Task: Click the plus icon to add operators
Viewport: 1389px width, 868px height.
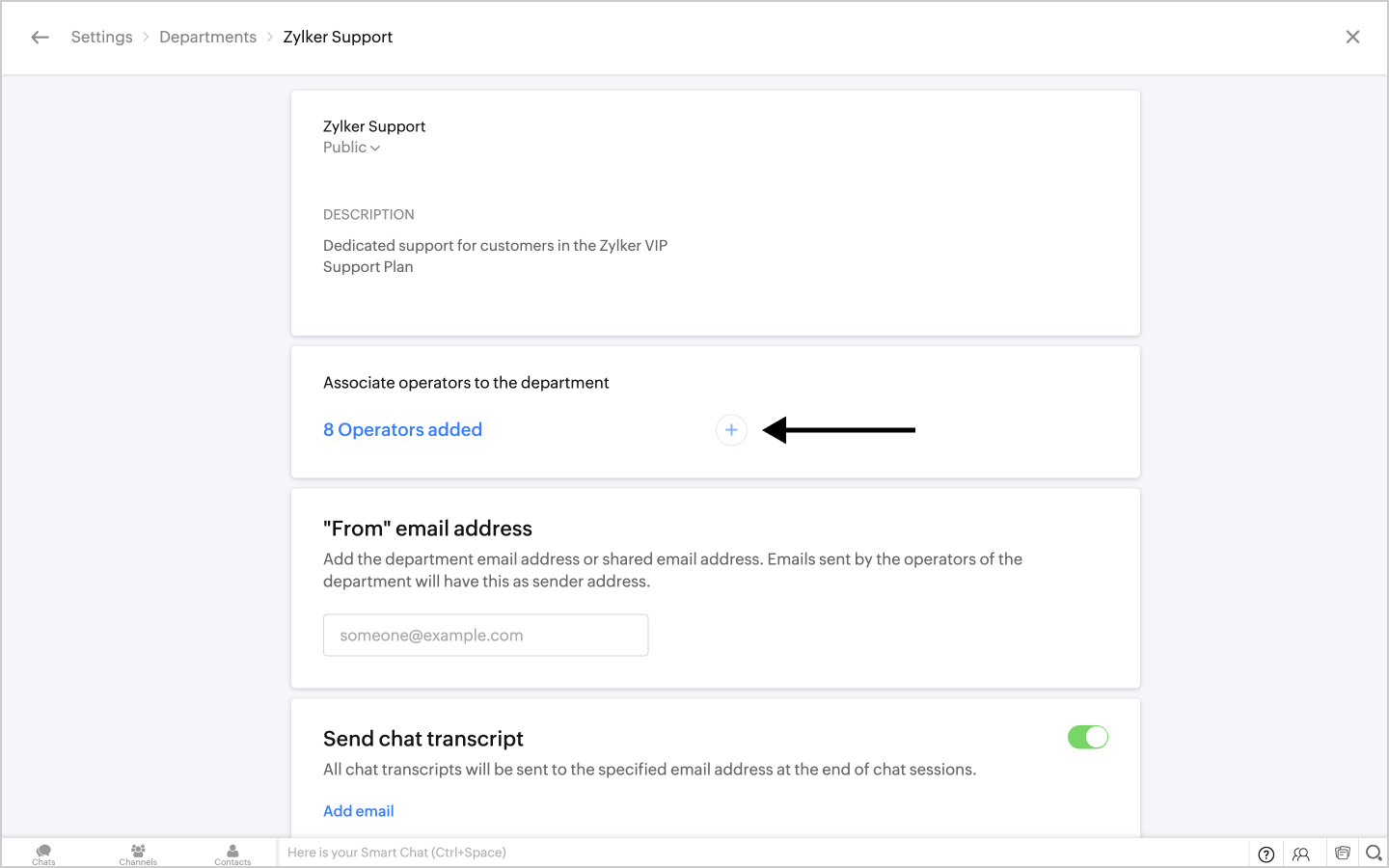Action: click(x=731, y=430)
